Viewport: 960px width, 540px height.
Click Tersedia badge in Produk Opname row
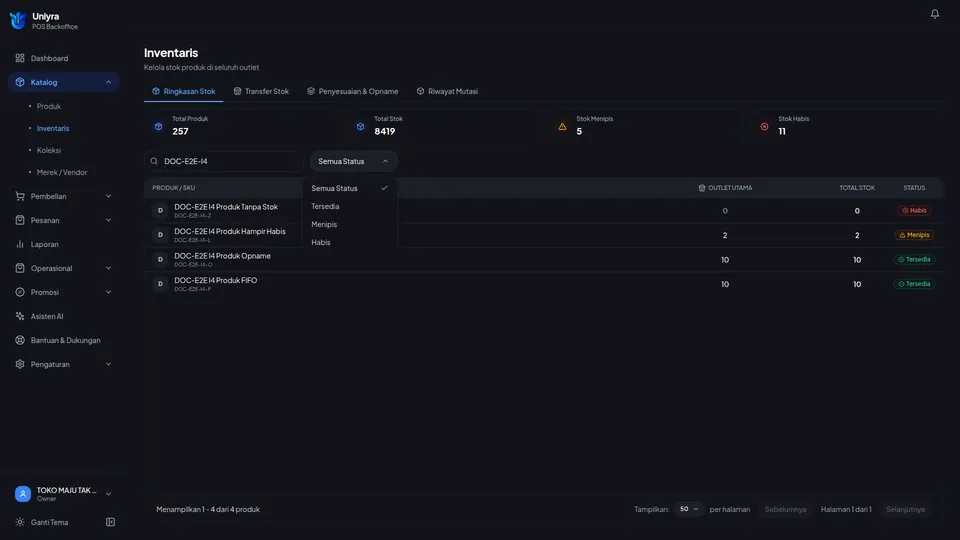pyautogui.click(x=914, y=260)
